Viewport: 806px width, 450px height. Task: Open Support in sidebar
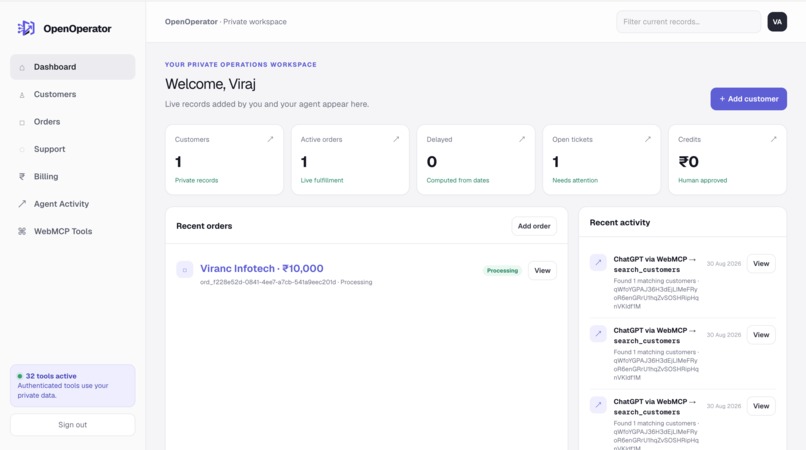coord(72,149)
